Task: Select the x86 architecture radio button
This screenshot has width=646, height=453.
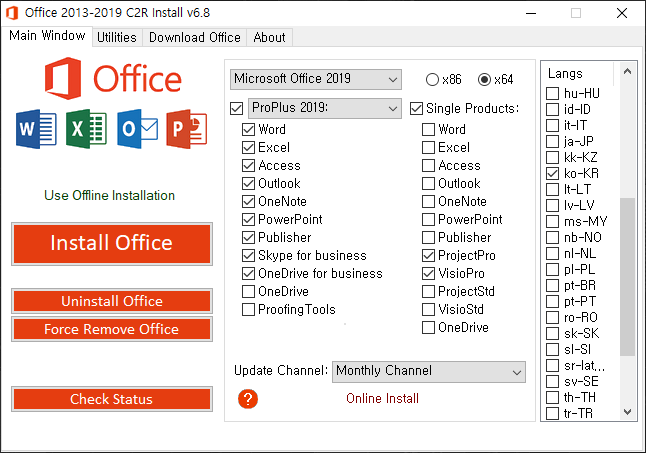Action: [432, 79]
